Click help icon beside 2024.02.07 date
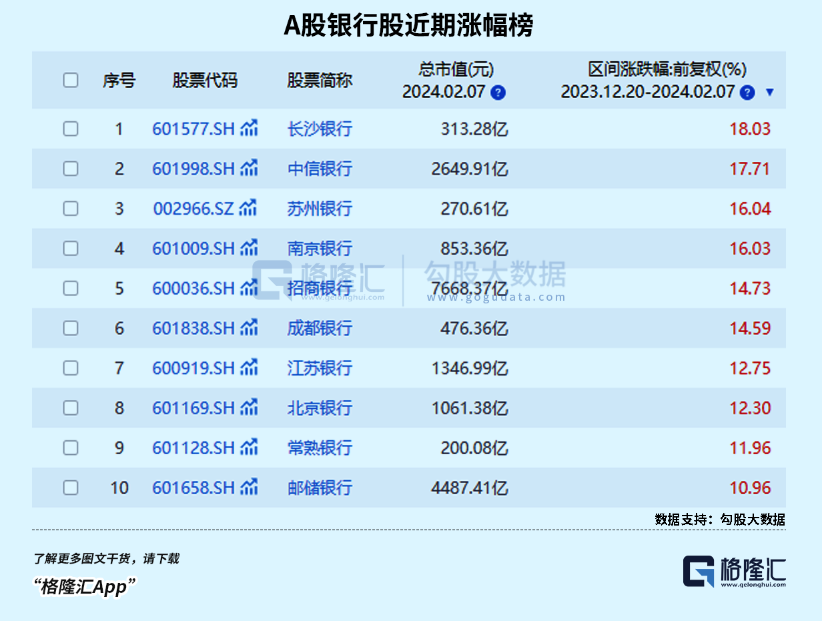This screenshot has height=621, width=822. click(x=498, y=92)
